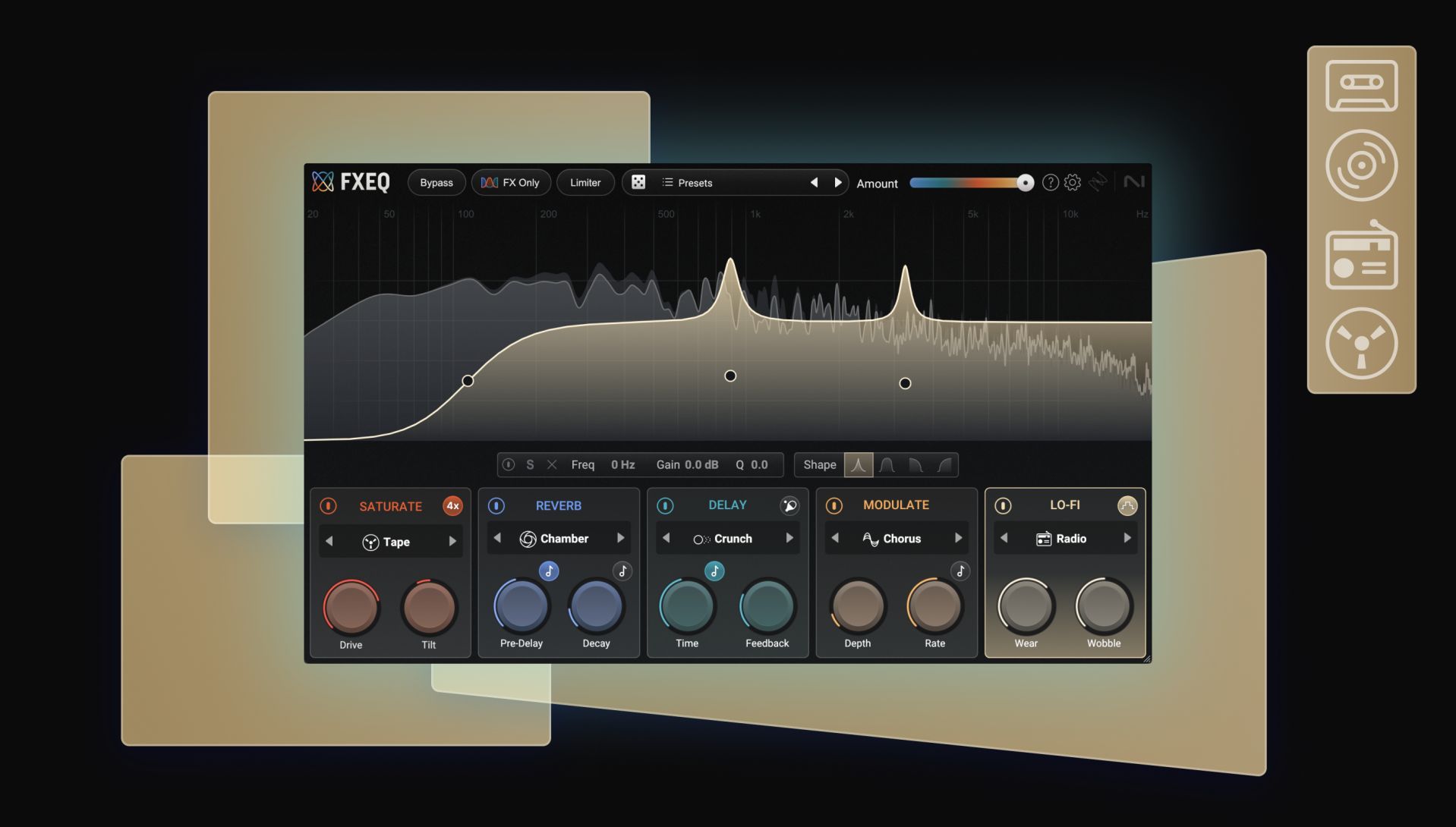Open the settings gear icon

point(1073,182)
